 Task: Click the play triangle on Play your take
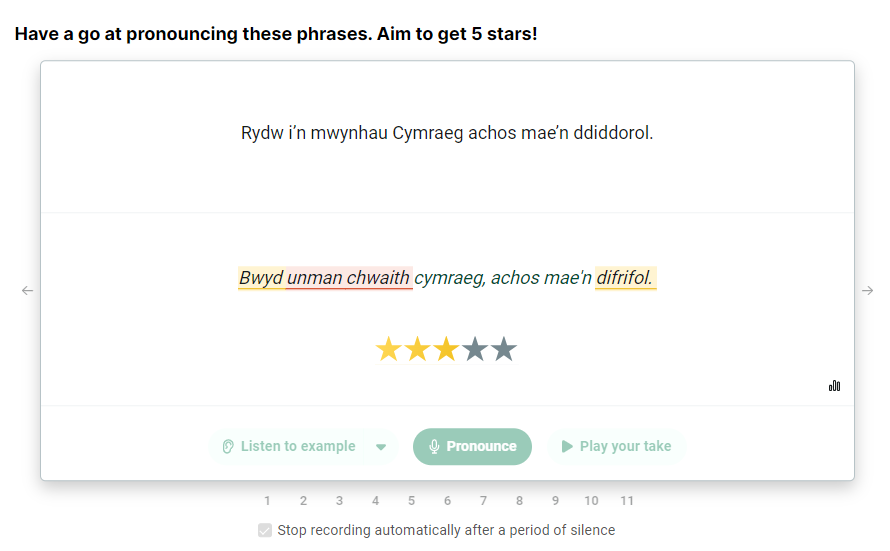[567, 447]
